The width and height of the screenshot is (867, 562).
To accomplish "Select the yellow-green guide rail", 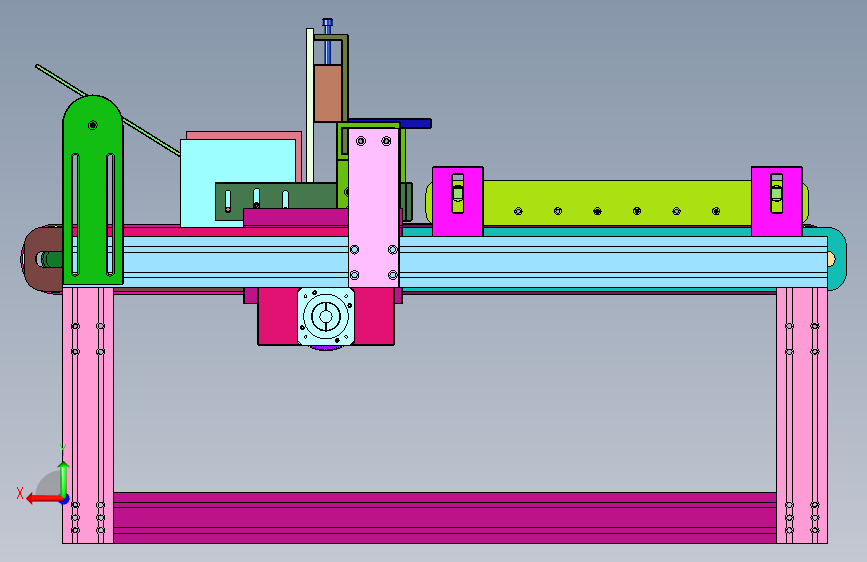I will point(617,202).
